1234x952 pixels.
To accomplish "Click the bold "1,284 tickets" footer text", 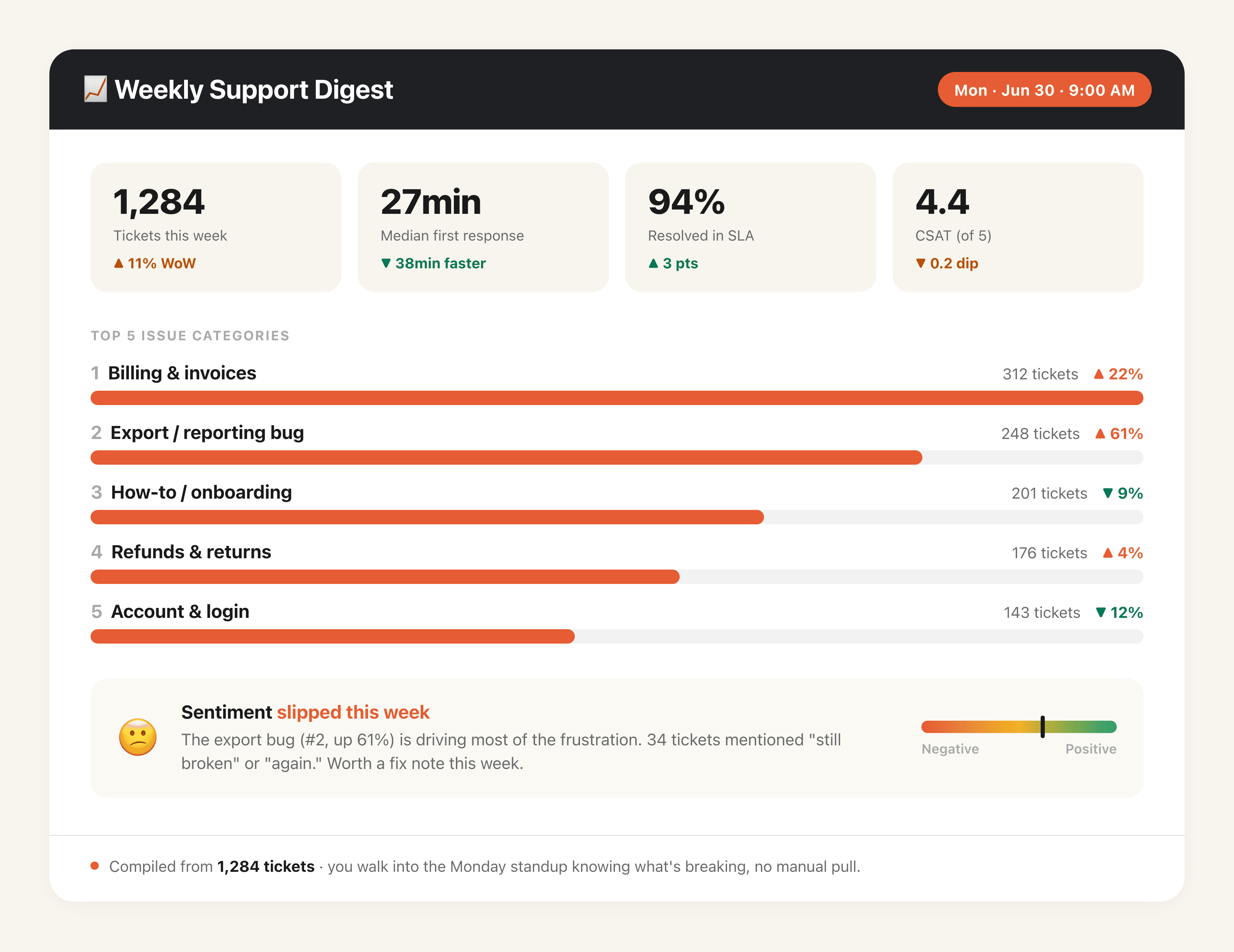I will (266, 866).
